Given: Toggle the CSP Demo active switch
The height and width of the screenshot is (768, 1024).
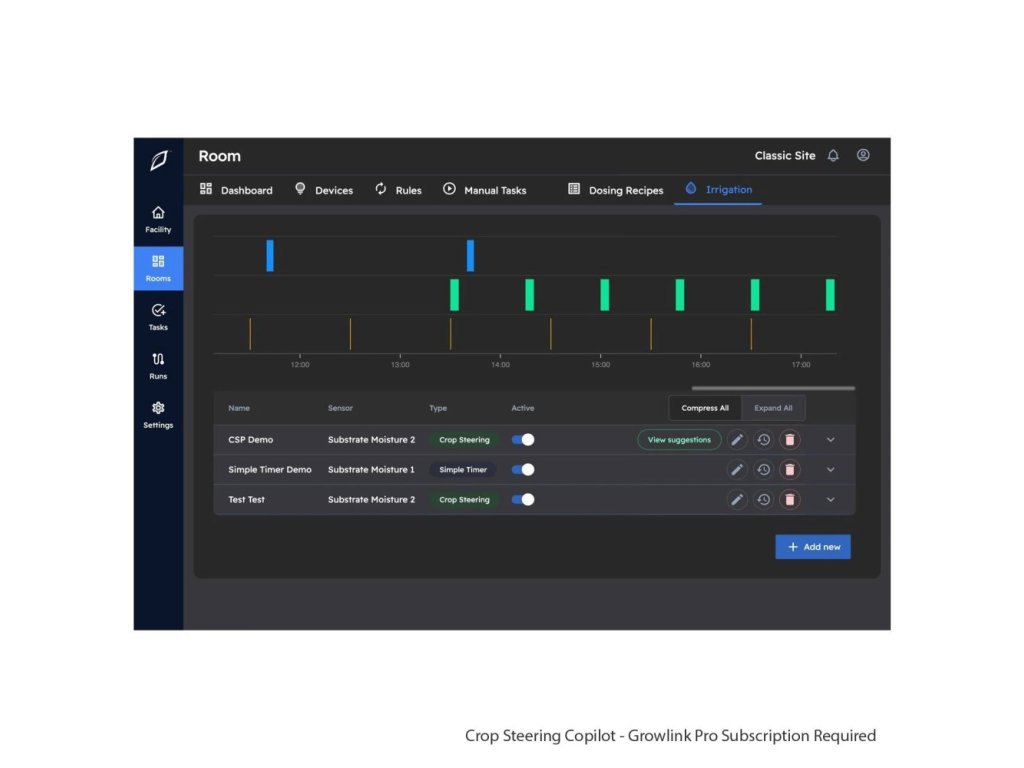Looking at the screenshot, I should (x=523, y=440).
